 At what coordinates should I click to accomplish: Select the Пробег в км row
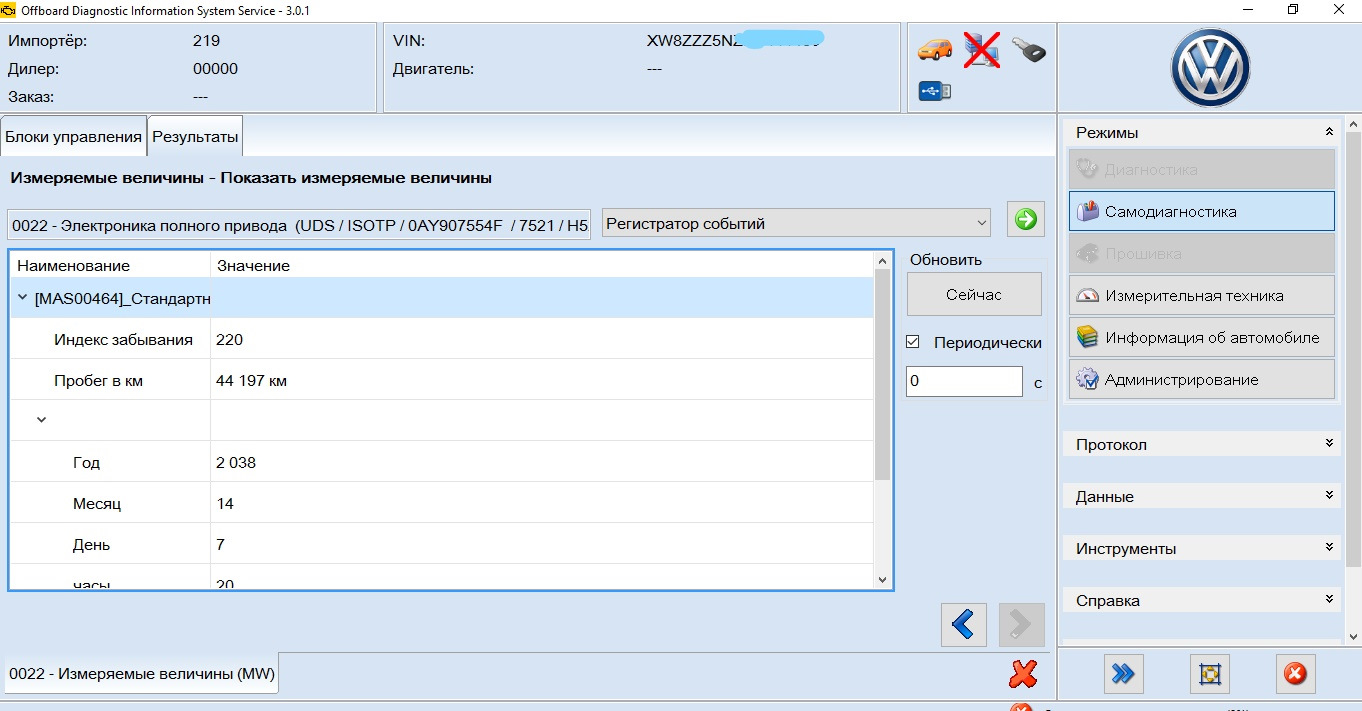click(x=441, y=380)
